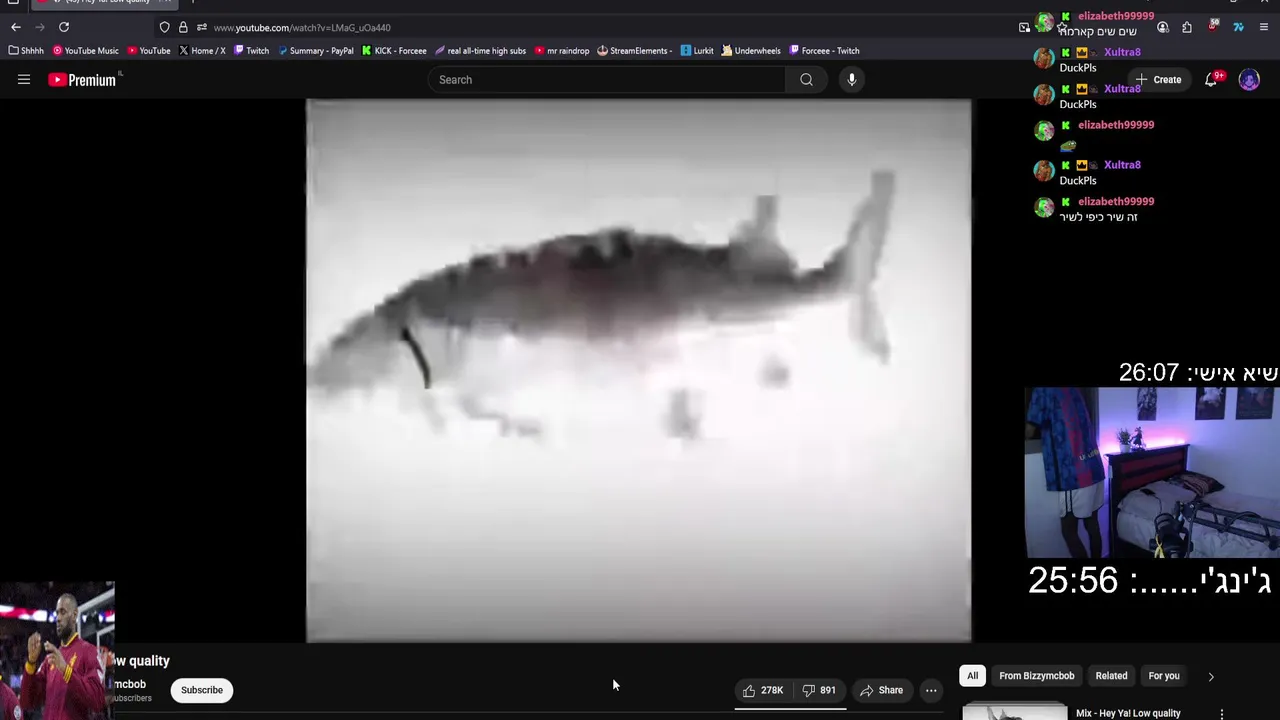Image resolution: width=1280 pixels, height=720 pixels.
Task: Open the YouTube account avatar menu
Action: pyautogui.click(x=1249, y=80)
